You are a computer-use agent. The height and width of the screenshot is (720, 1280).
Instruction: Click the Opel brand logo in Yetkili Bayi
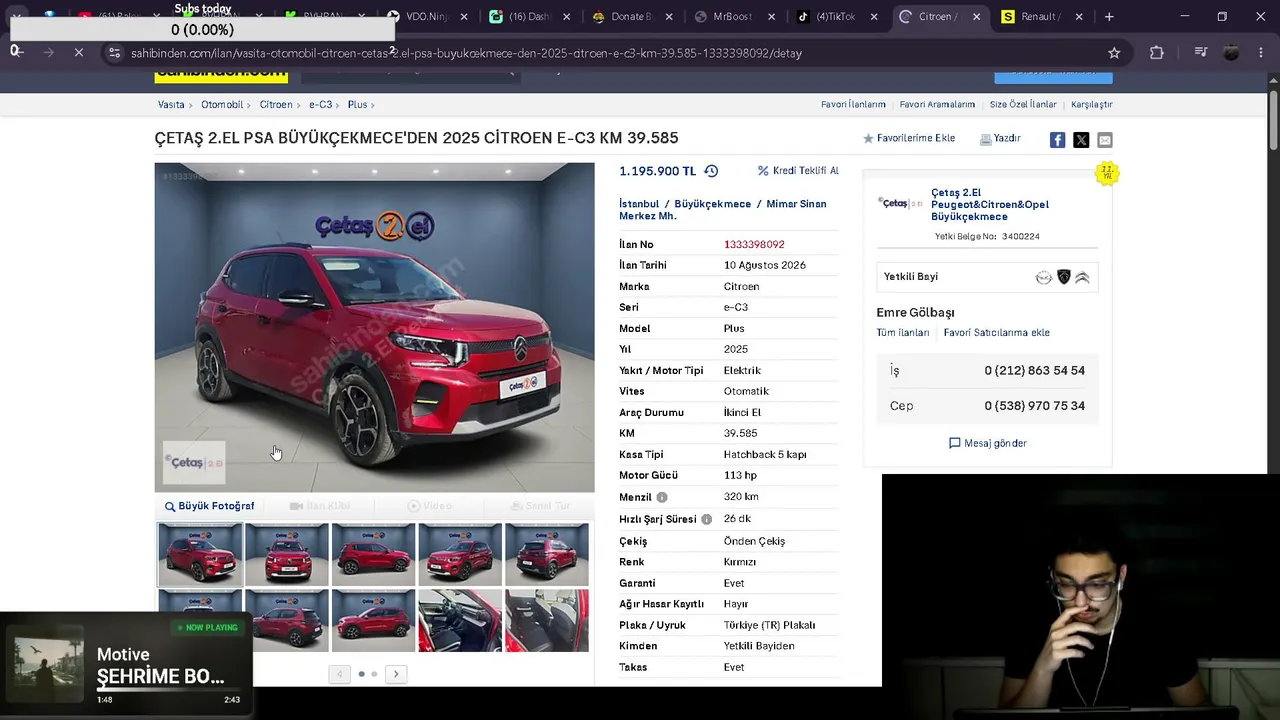[1044, 277]
